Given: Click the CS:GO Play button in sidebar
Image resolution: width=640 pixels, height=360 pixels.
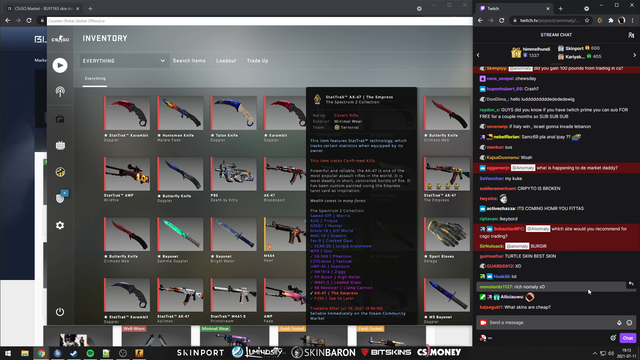Looking at the screenshot, I should tap(60, 65).
